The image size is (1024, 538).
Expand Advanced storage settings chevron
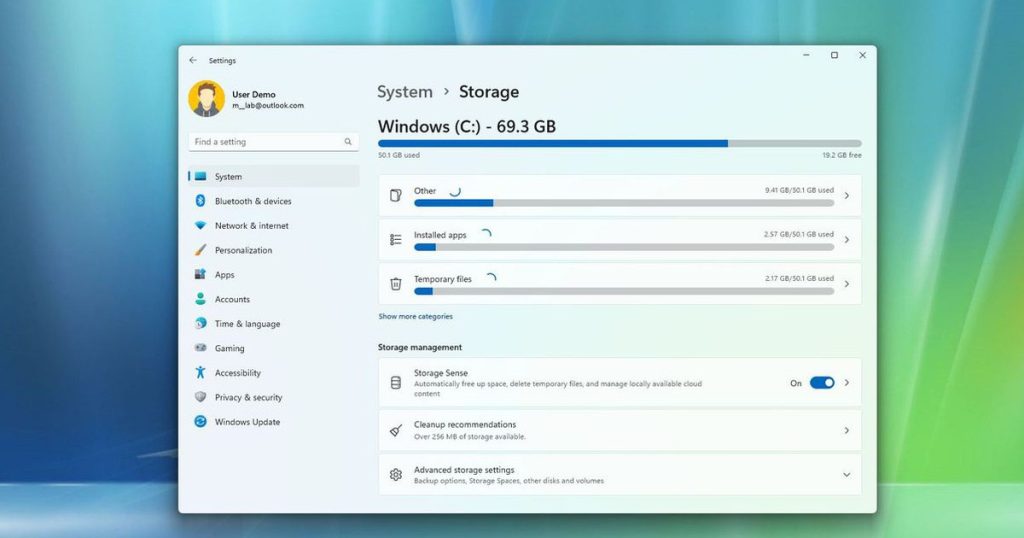coord(846,475)
